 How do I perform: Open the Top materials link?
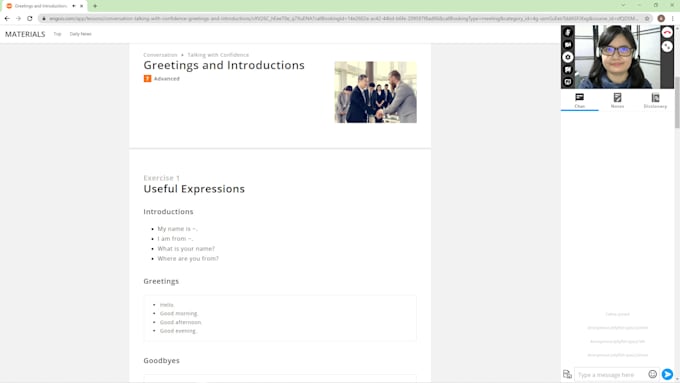(57, 34)
